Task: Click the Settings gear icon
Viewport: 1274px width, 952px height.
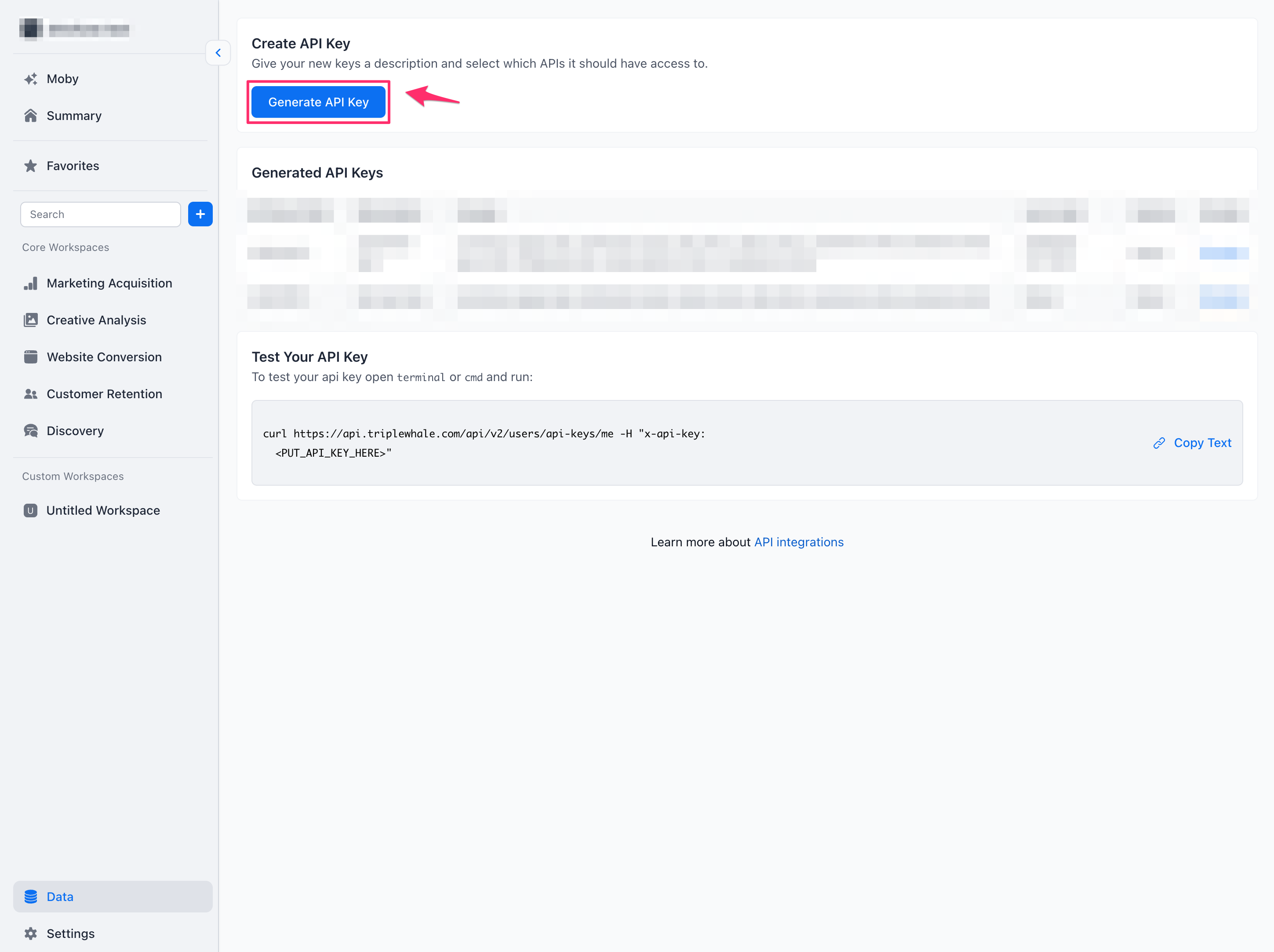Action: click(x=30, y=934)
